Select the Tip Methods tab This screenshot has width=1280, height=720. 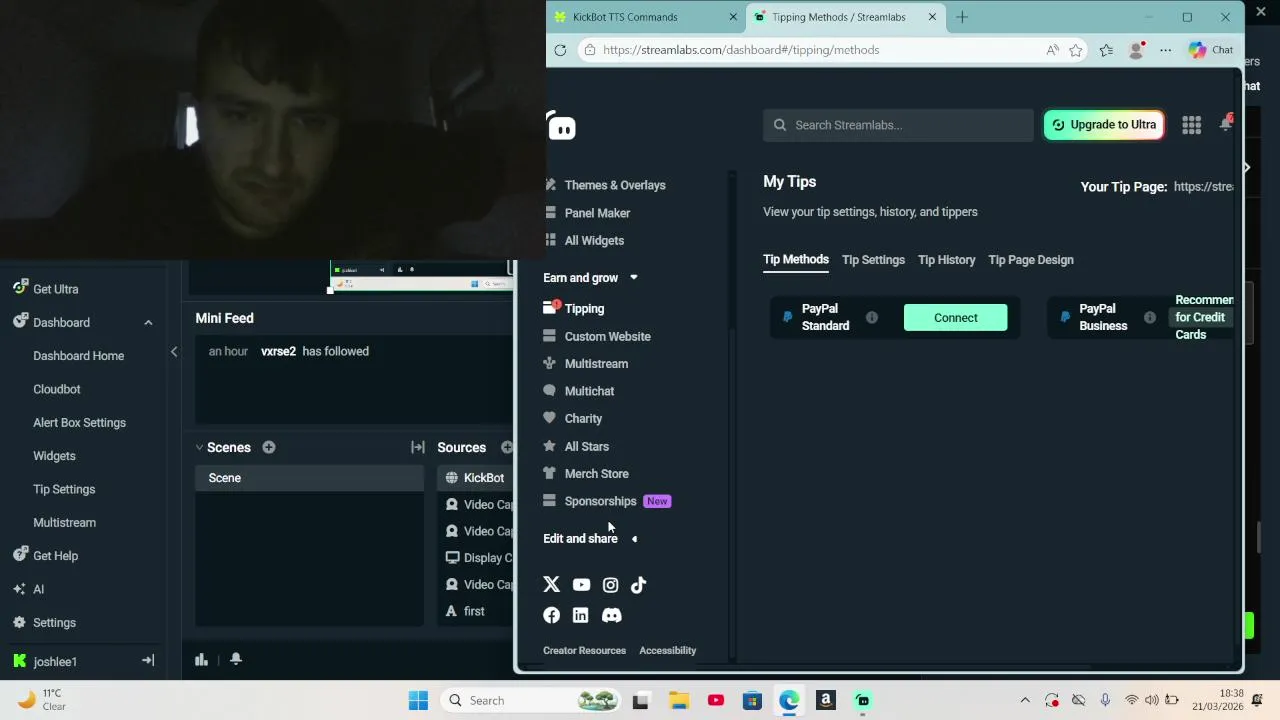pyautogui.click(x=796, y=259)
